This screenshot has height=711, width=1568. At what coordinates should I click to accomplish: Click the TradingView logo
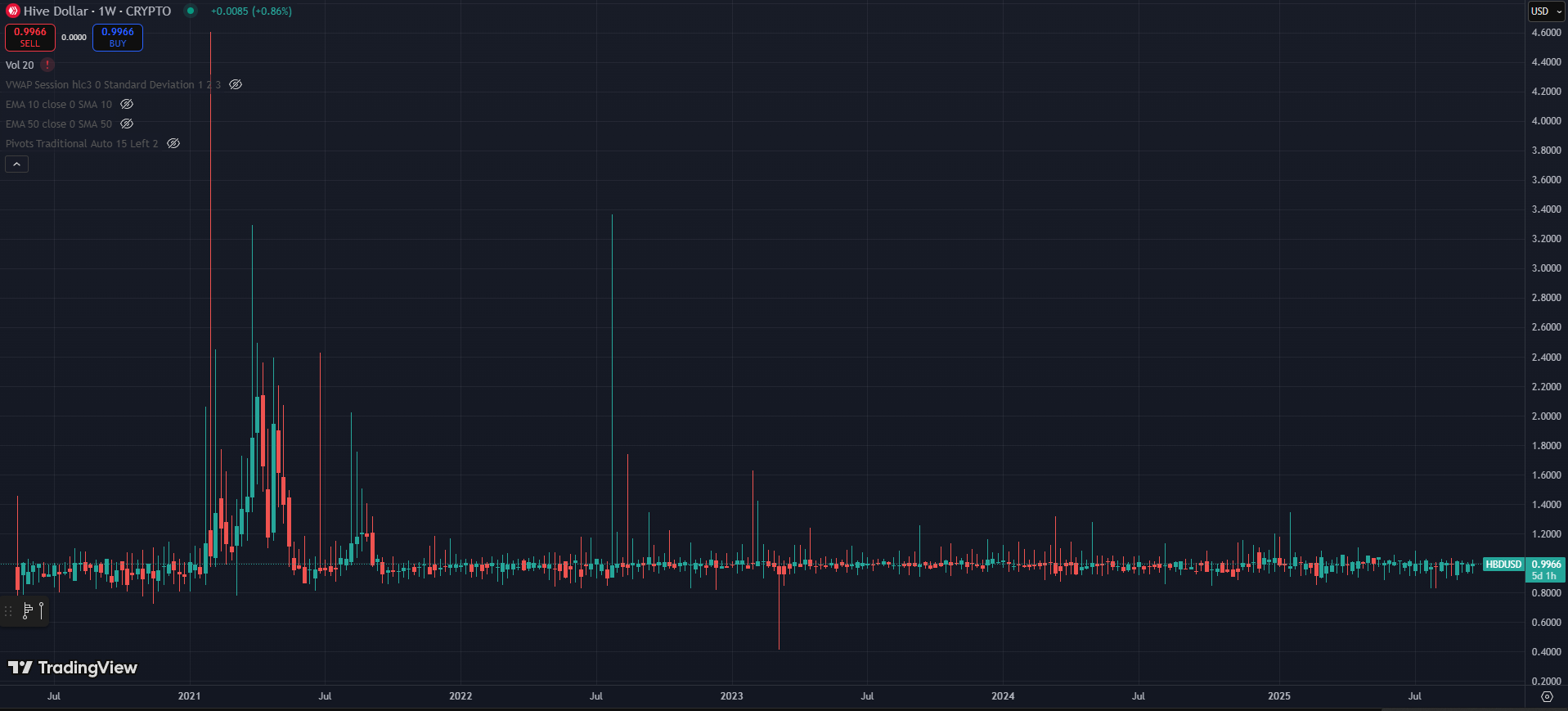pos(73,668)
